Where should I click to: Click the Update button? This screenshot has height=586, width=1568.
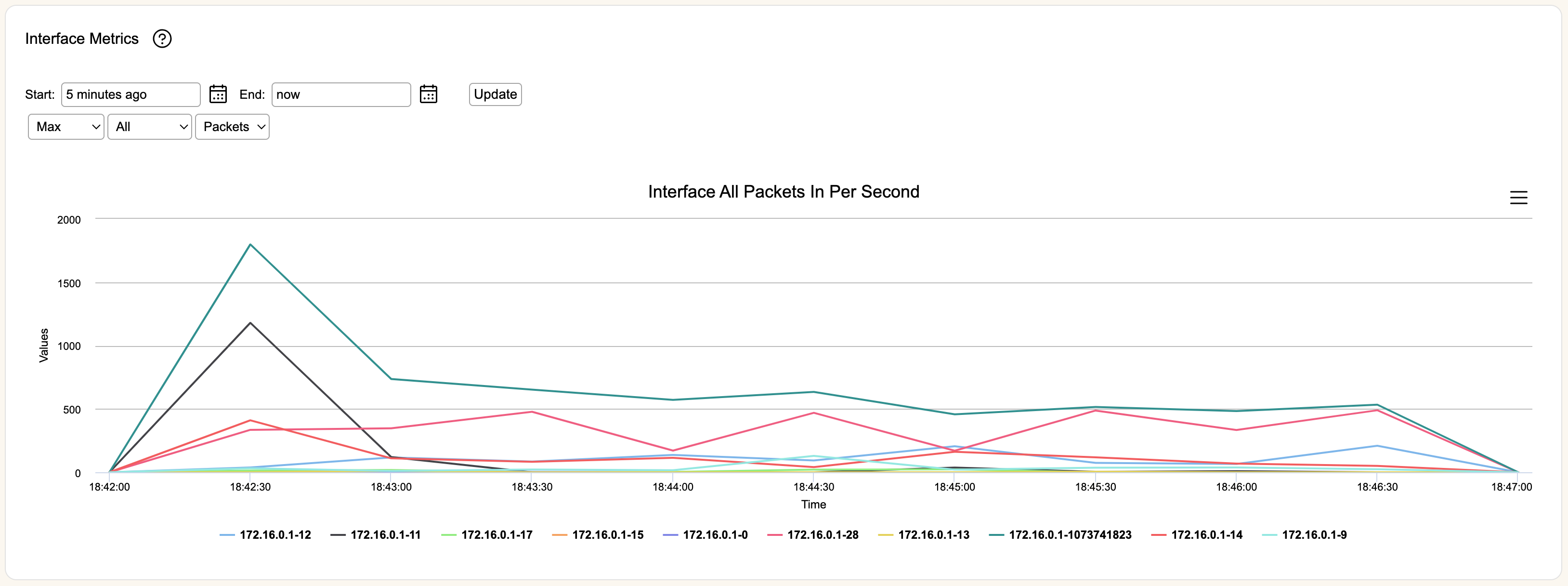(496, 94)
